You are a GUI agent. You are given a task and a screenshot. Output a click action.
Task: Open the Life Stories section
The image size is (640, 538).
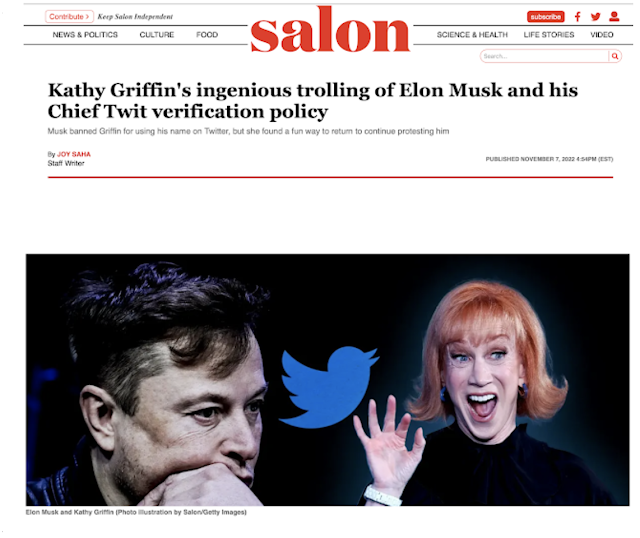[549, 35]
